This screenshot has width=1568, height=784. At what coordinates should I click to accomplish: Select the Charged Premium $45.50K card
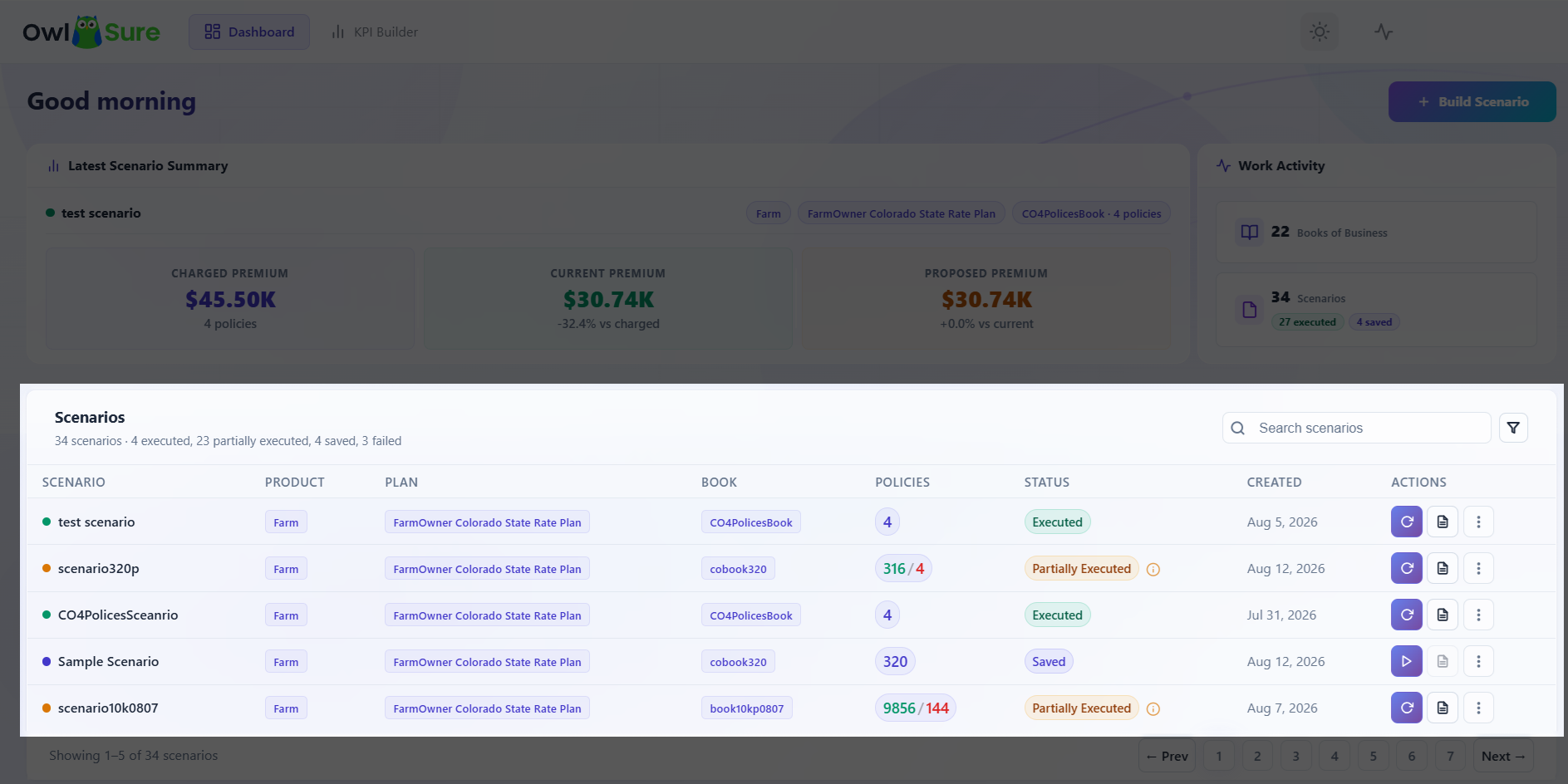point(230,298)
